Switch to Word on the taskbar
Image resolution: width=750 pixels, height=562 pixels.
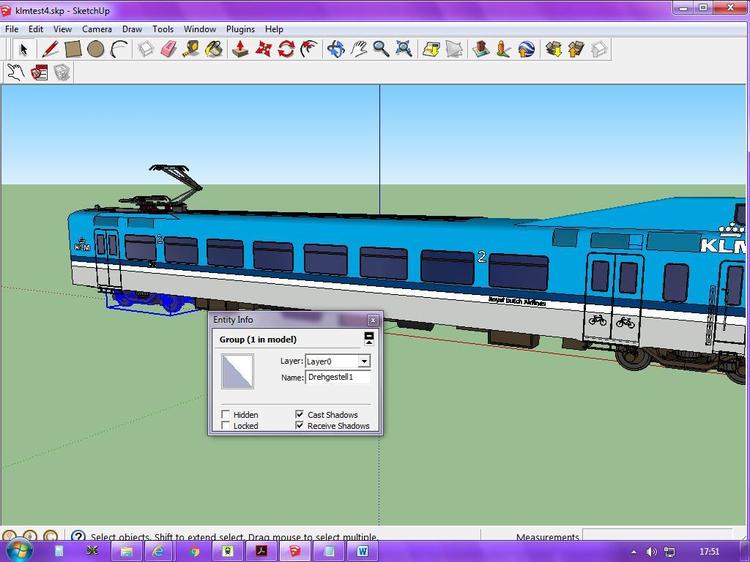362,551
